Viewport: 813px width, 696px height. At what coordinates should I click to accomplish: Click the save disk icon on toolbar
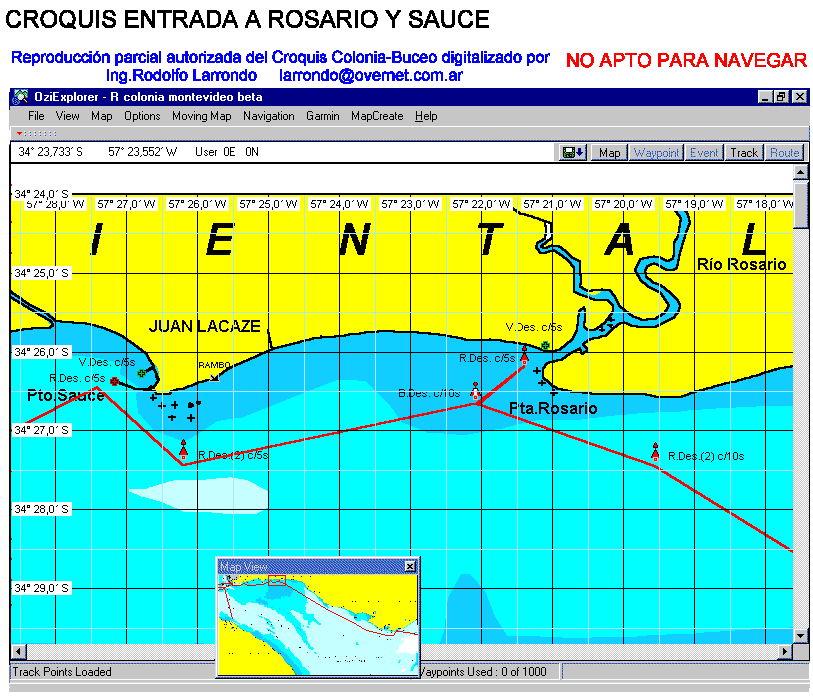click(x=574, y=153)
